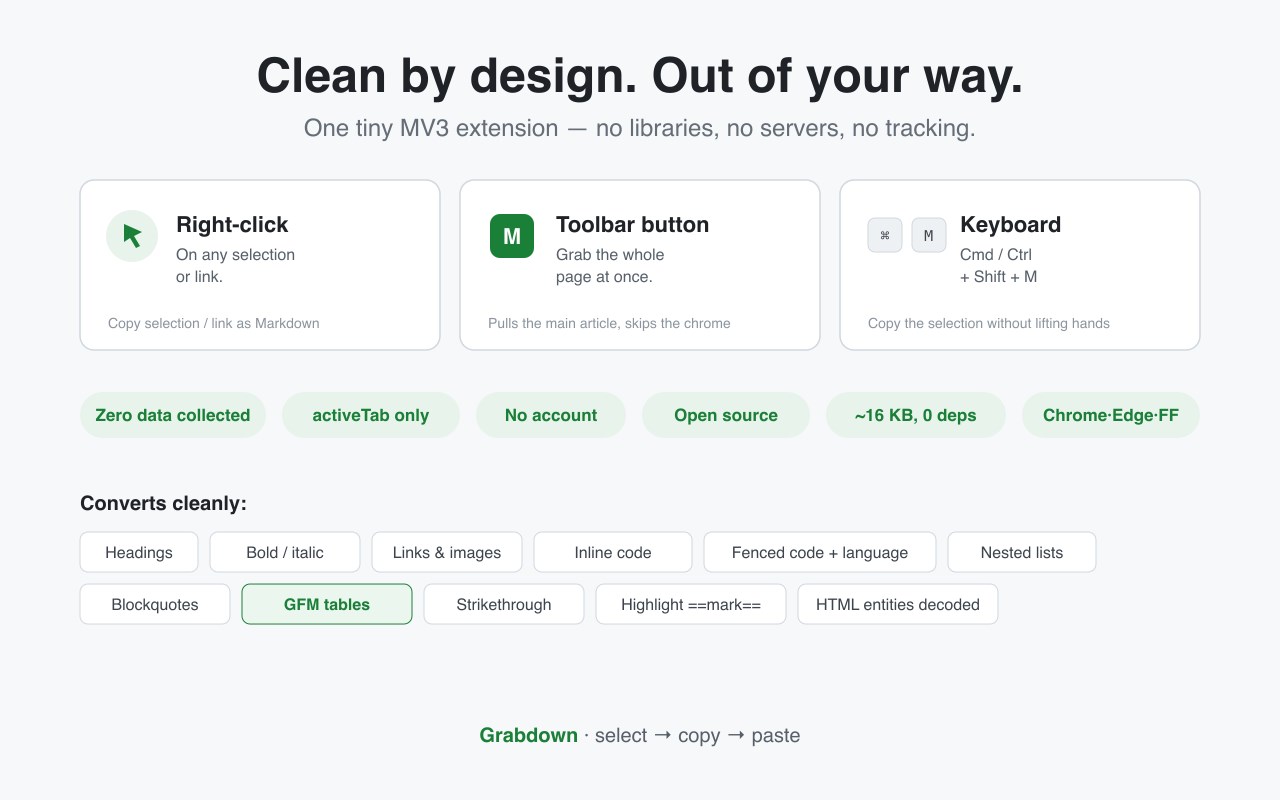Screen dimensions: 1280x800
Task: Select the Blockquotes chip
Action: [155, 604]
